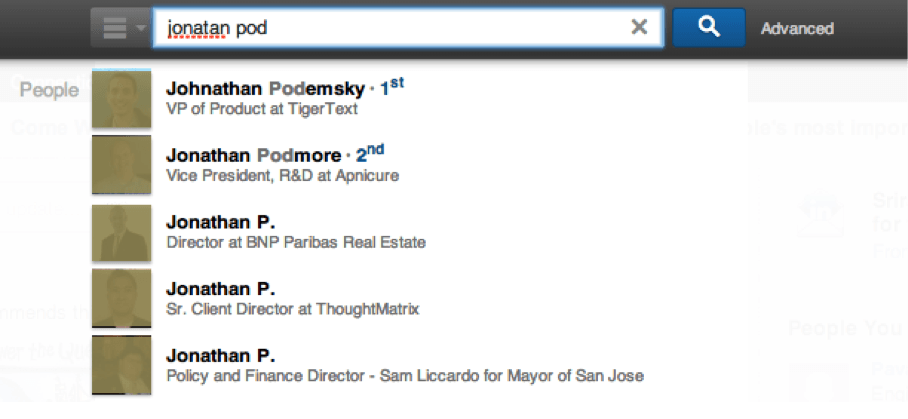This screenshot has height=419, width=908.
Task: Select Jonathan P., Sr. Client Director
Action: coord(420,298)
